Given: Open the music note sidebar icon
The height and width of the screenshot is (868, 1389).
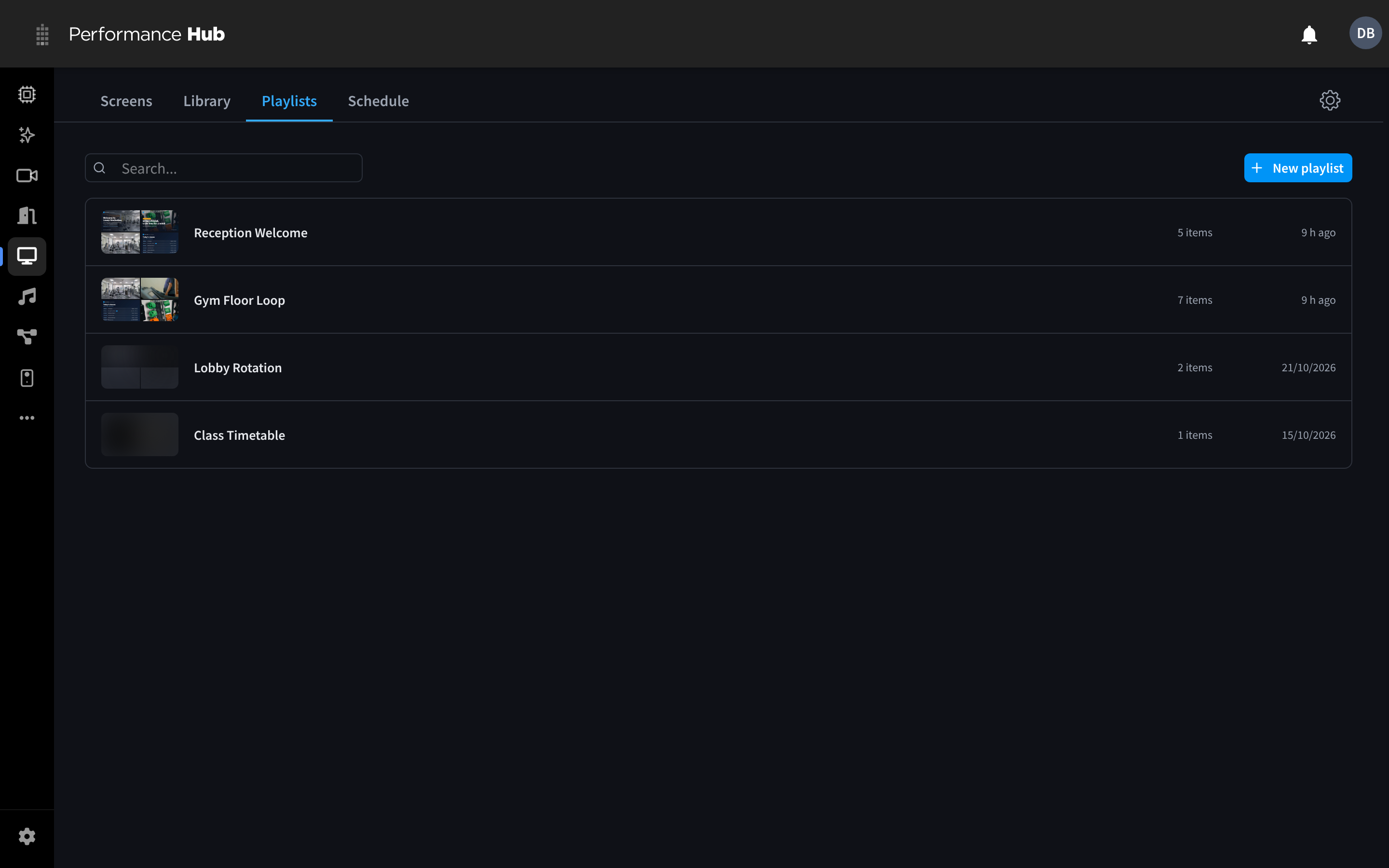Looking at the screenshot, I should click(27, 297).
